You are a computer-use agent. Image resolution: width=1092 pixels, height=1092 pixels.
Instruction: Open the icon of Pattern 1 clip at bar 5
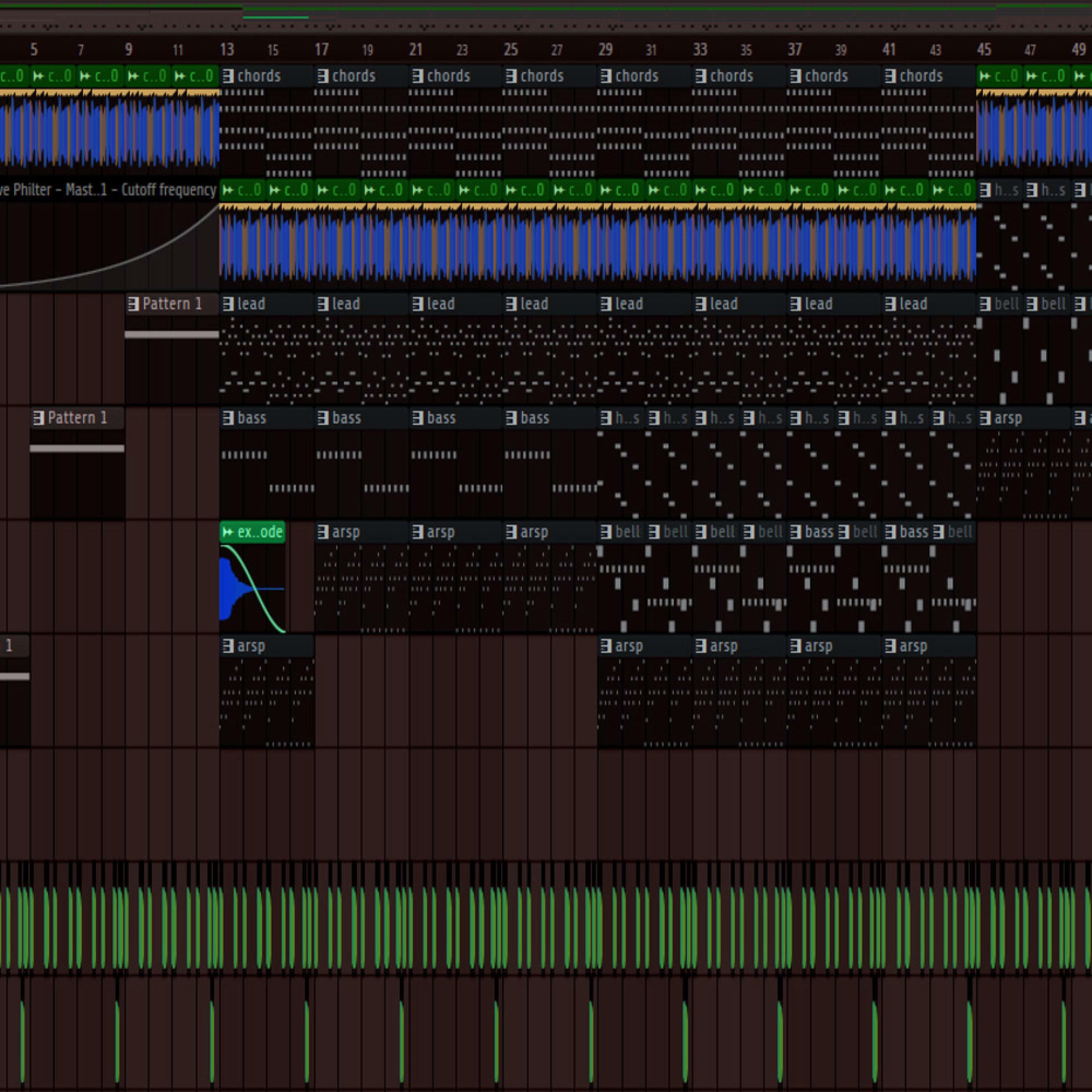tap(39, 418)
